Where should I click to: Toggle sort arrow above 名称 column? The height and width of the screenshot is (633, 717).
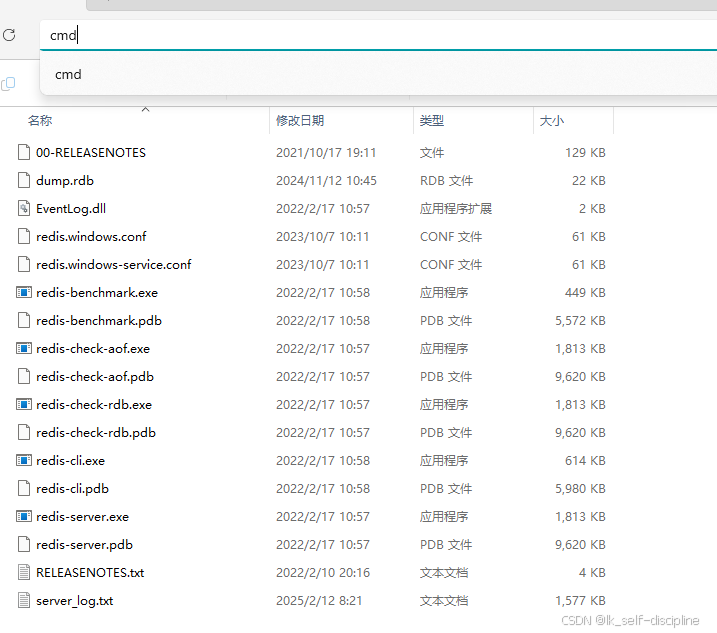click(145, 109)
